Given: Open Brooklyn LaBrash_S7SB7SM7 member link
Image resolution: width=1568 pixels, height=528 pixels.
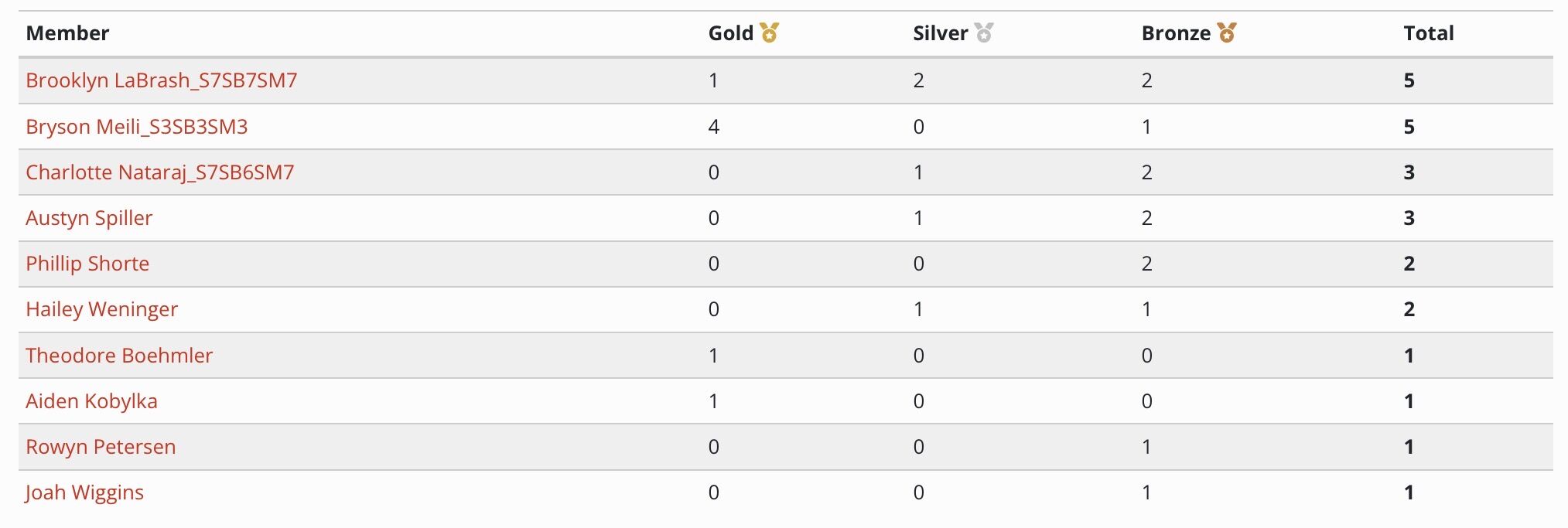Looking at the screenshot, I should click(x=162, y=80).
